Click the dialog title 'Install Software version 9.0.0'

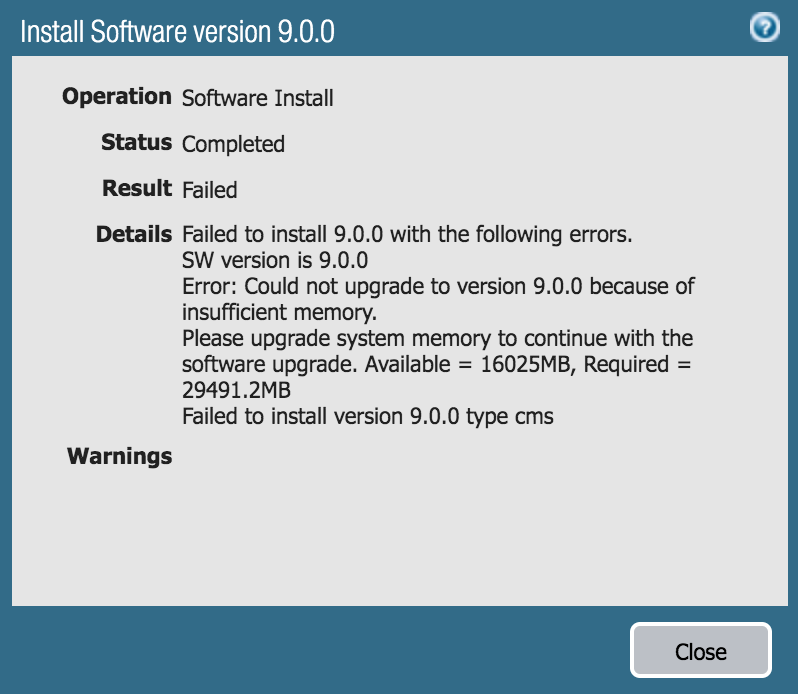point(177,32)
